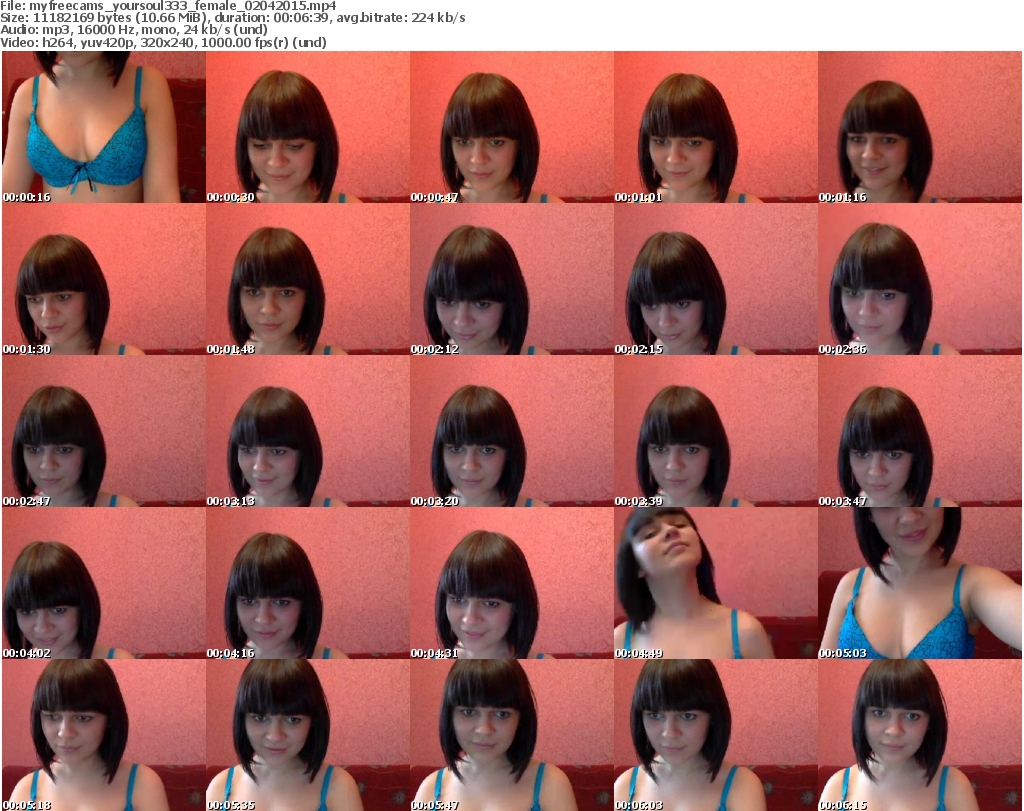Click the 00:06:03 thumbnail
This screenshot has height=811, width=1024.
click(x=716, y=735)
